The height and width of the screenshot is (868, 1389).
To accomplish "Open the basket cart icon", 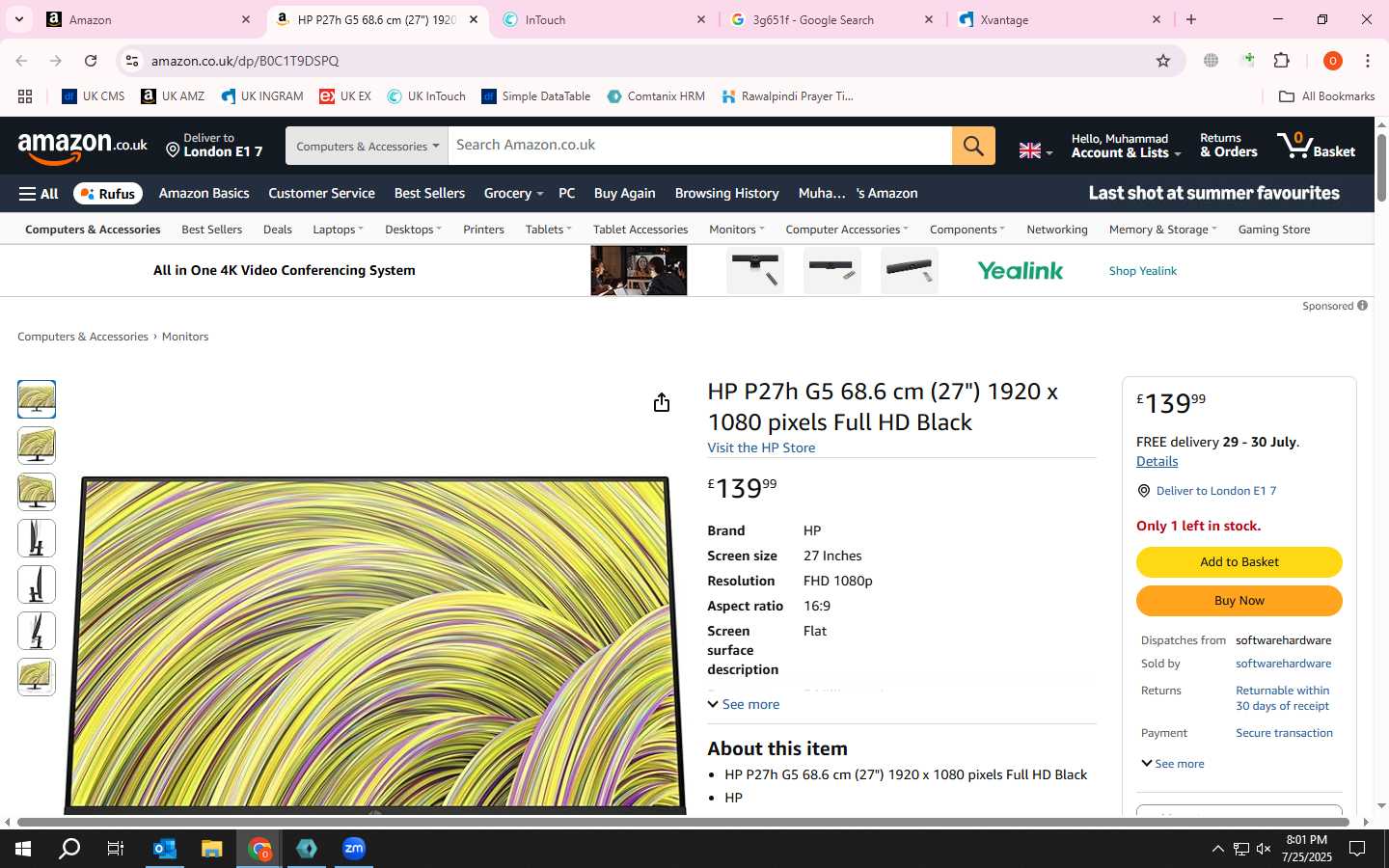I will click(1317, 146).
